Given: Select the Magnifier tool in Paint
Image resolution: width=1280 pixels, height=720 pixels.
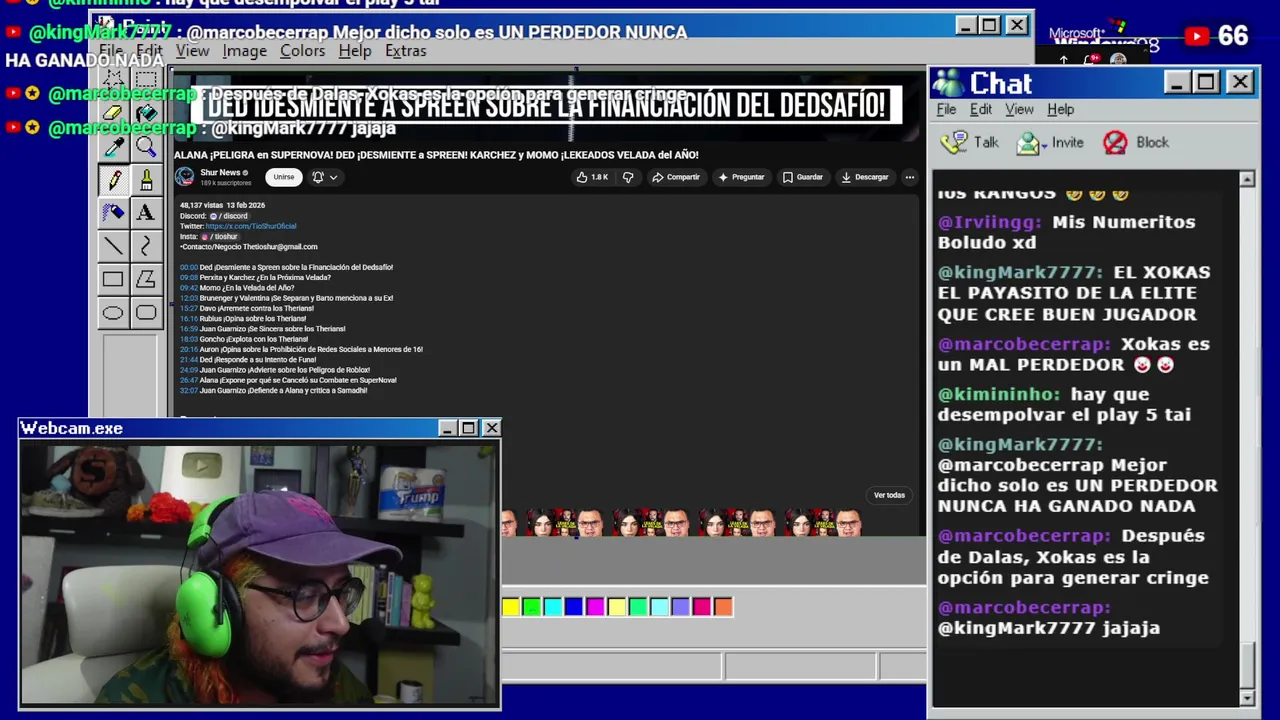Looking at the screenshot, I should click(x=146, y=147).
